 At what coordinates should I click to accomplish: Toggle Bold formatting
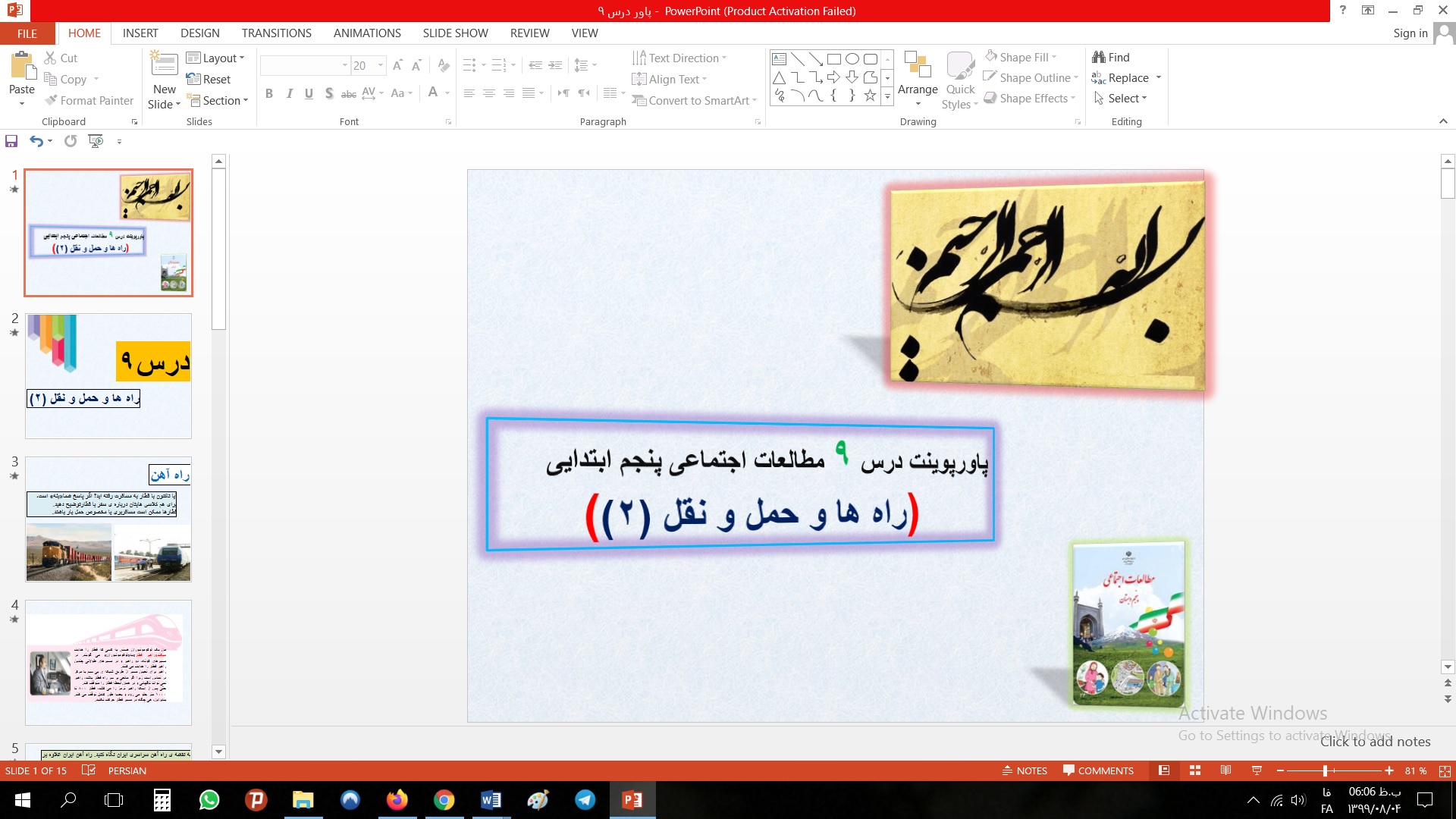(x=269, y=93)
